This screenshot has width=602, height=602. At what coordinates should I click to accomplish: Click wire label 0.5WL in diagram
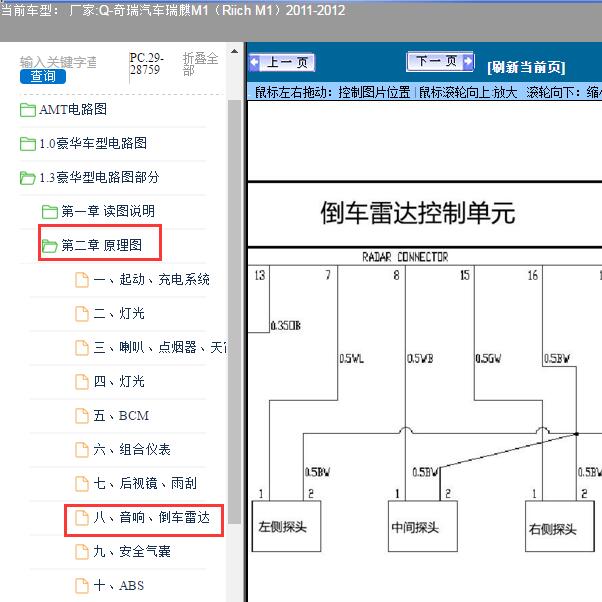click(351, 359)
